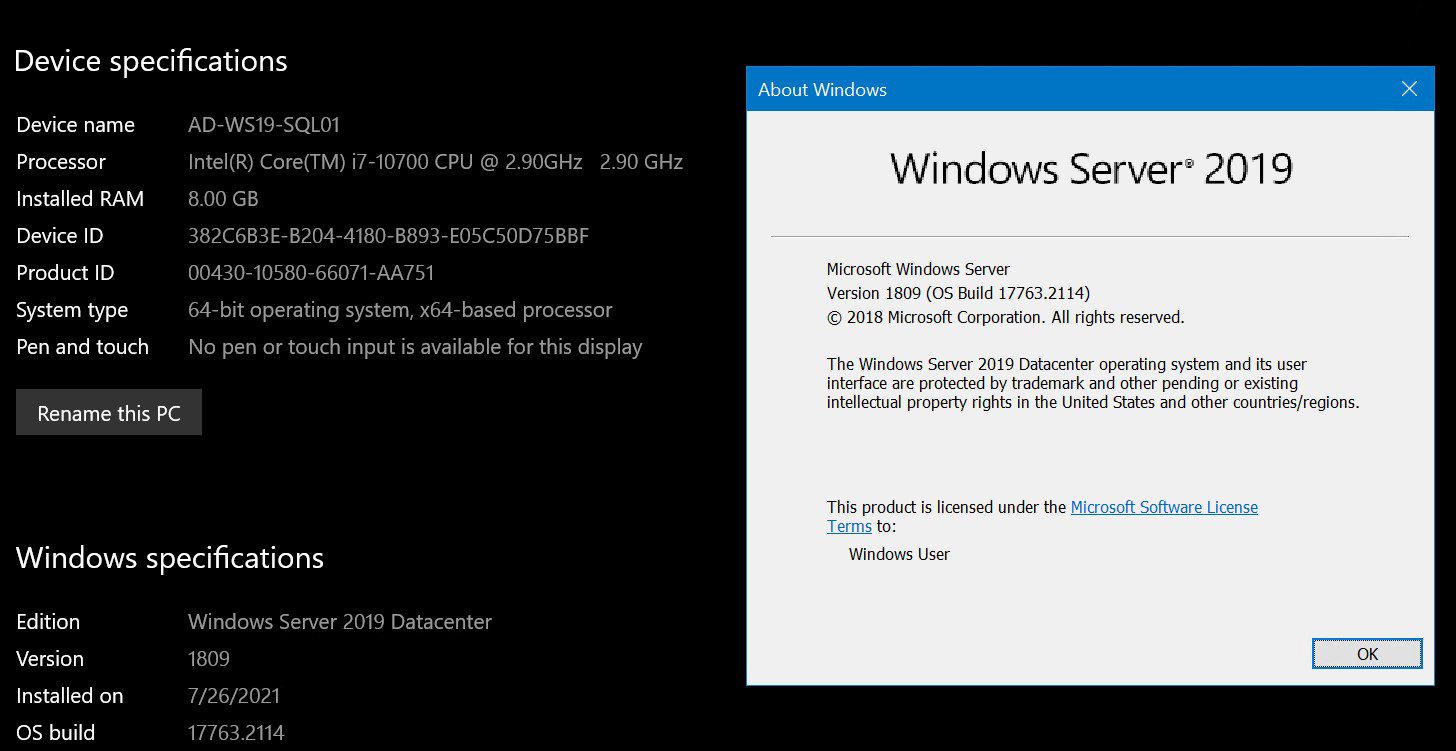Click the Windows specifications heading

tap(170, 558)
